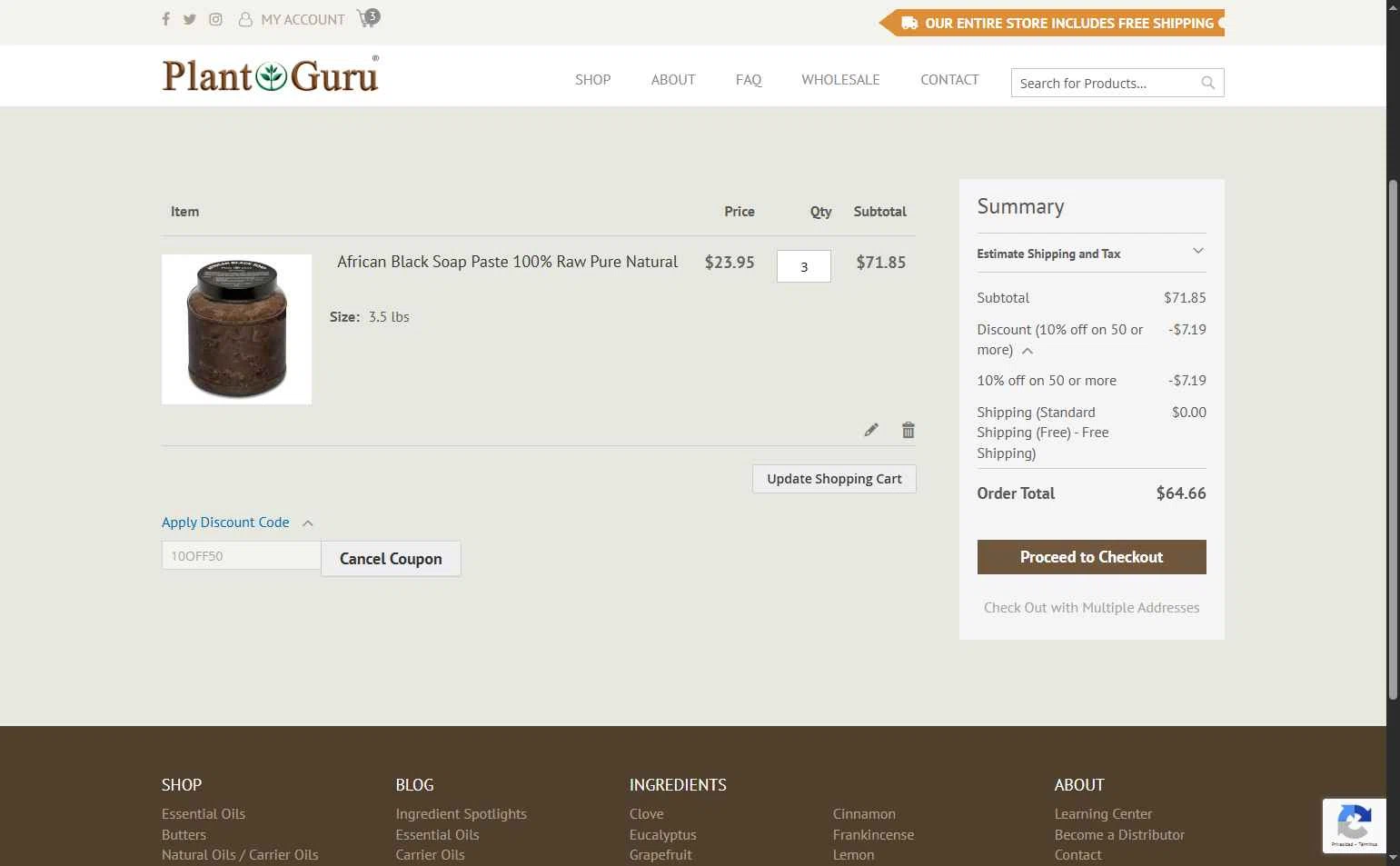The width and height of the screenshot is (1400, 866).
Task: Open the Facebook social icon
Action: click(165, 19)
